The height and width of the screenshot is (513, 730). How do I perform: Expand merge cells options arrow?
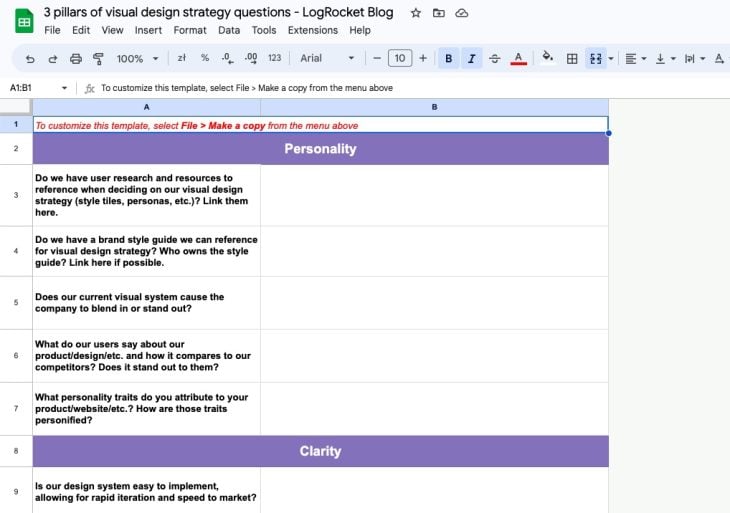[x=611, y=59]
